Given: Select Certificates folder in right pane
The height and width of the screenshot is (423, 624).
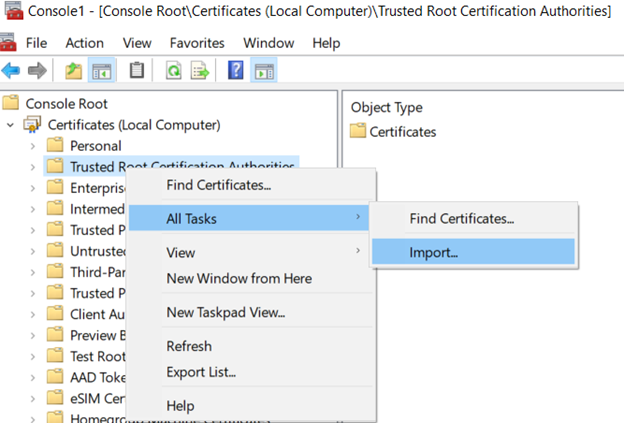Looking at the screenshot, I should [x=402, y=131].
